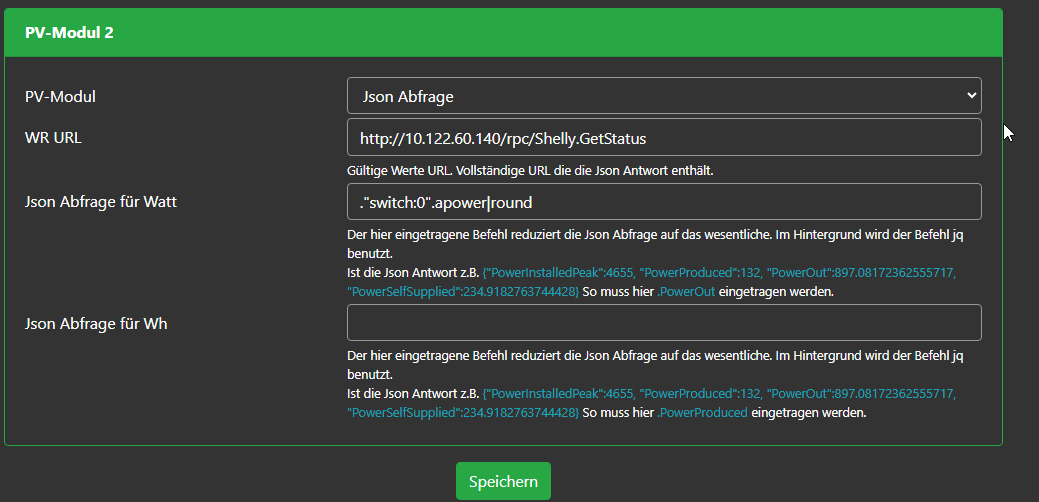This screenshot has width=1039, height=502.
Task: Click the empty Json Abfrage für Wh field
Action: tap(663, 323)
